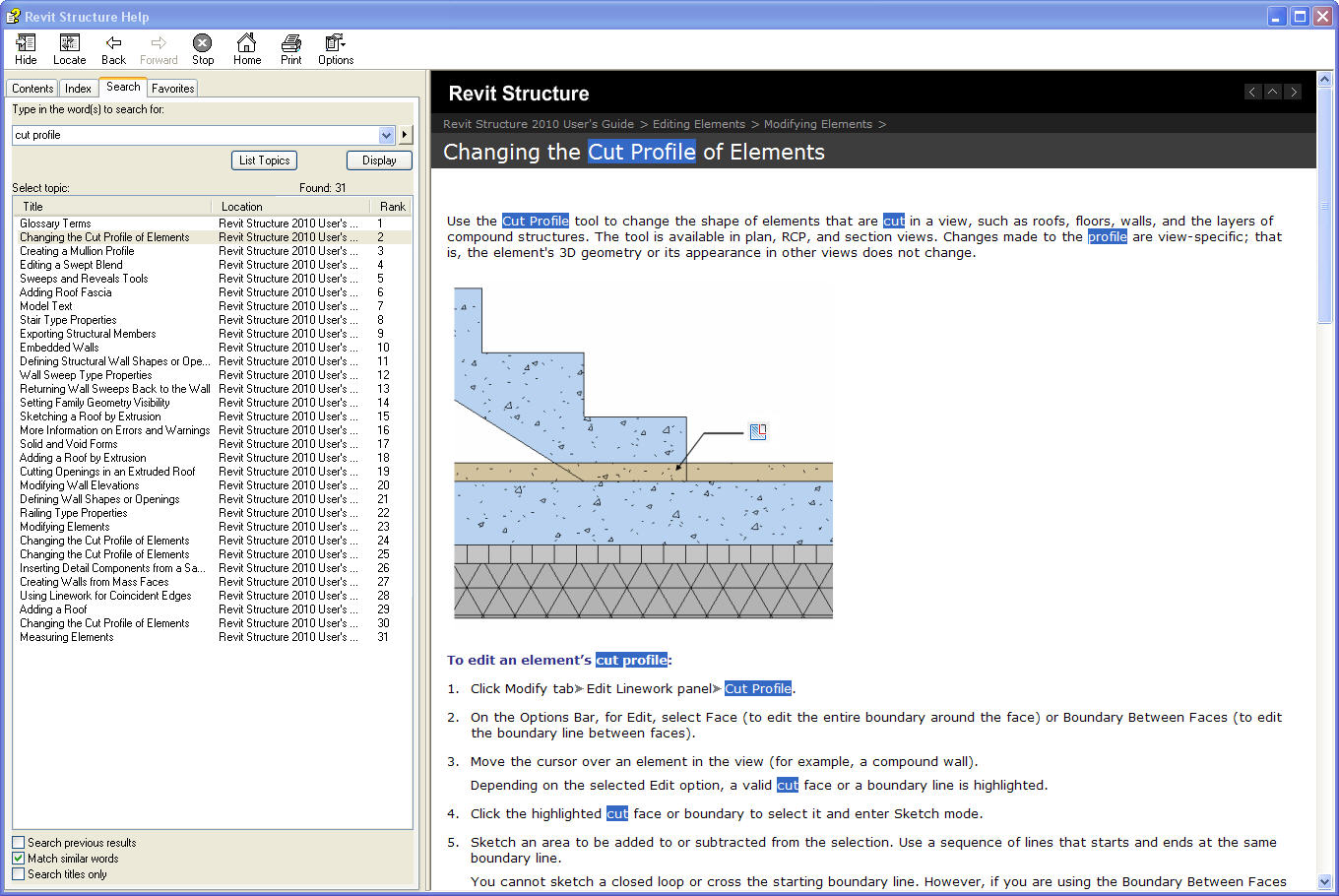Click the List Topics button
The width and height of the screenshot is (1339, 896).
pos(265,160)
